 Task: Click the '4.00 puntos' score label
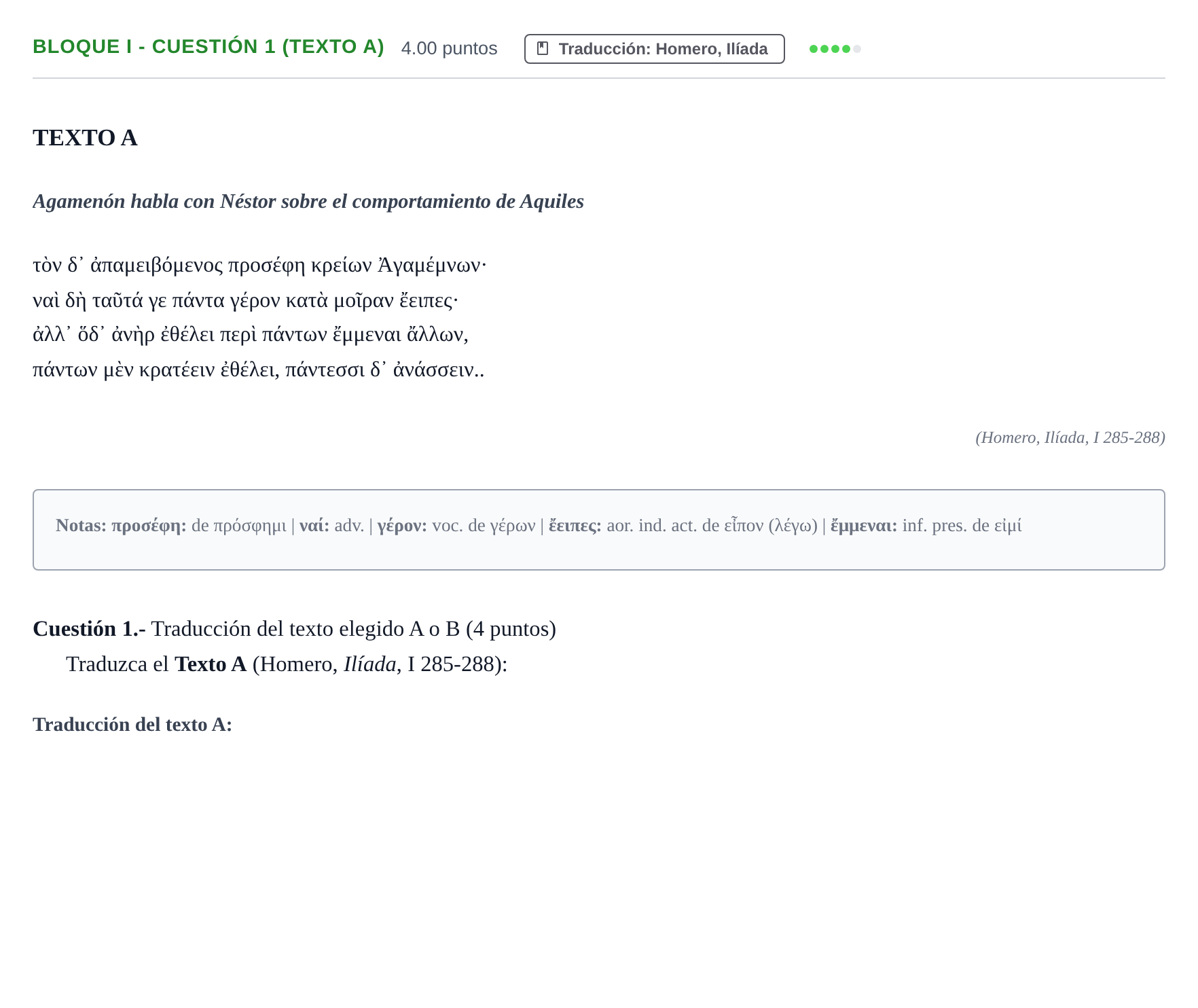(x=450, y=48)
